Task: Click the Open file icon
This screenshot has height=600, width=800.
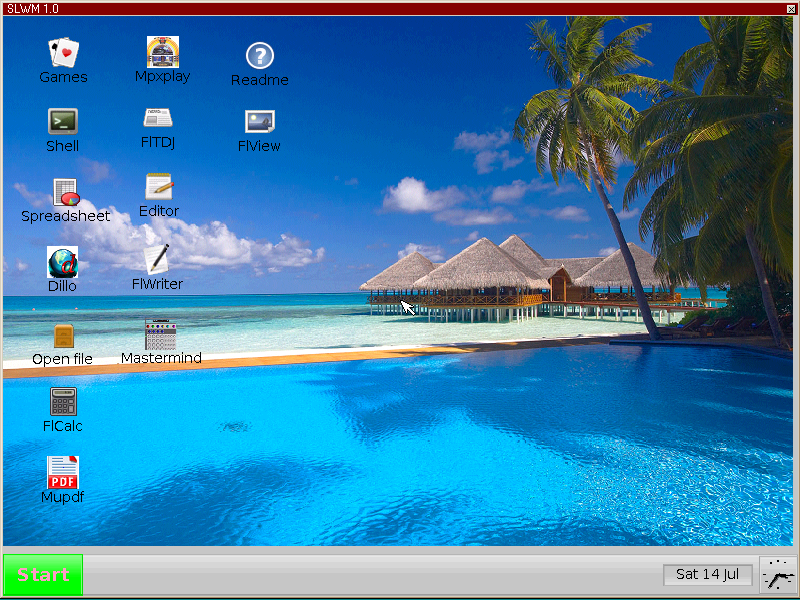Action: [x=63, y=336]
